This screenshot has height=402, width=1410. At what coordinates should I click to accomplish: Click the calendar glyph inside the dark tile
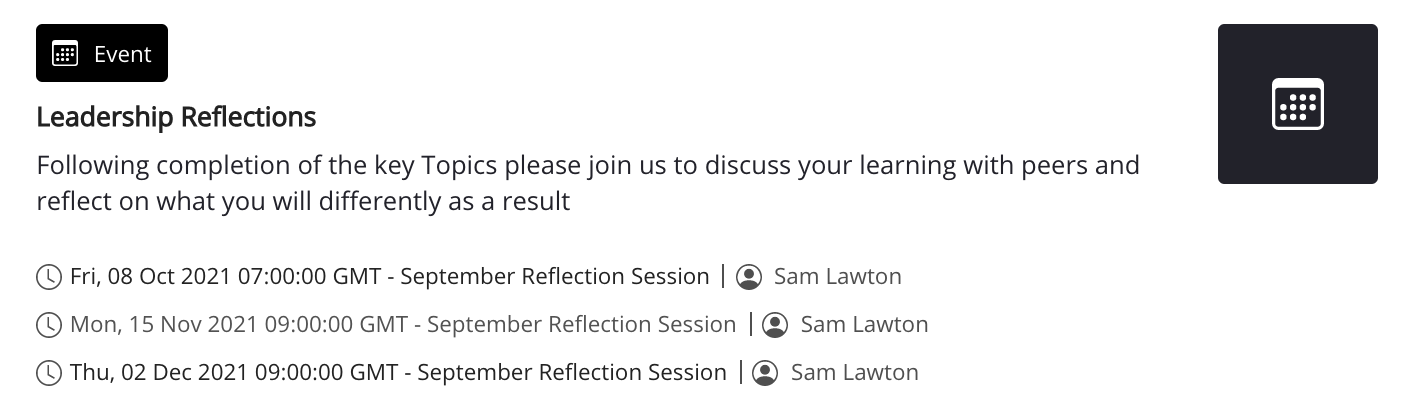point(1297,104)
